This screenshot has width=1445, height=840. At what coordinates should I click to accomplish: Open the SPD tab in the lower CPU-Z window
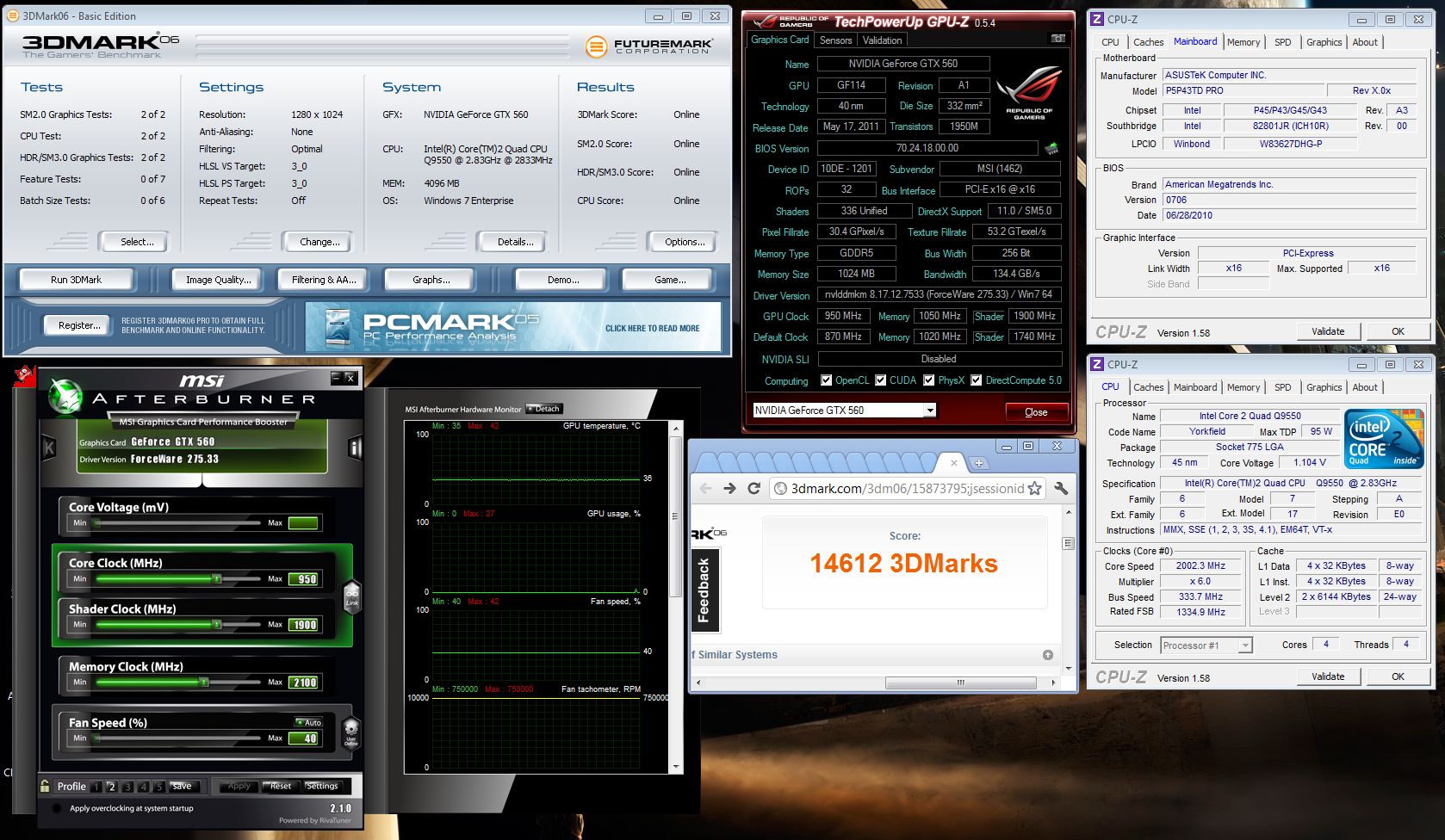point(1282,387)
